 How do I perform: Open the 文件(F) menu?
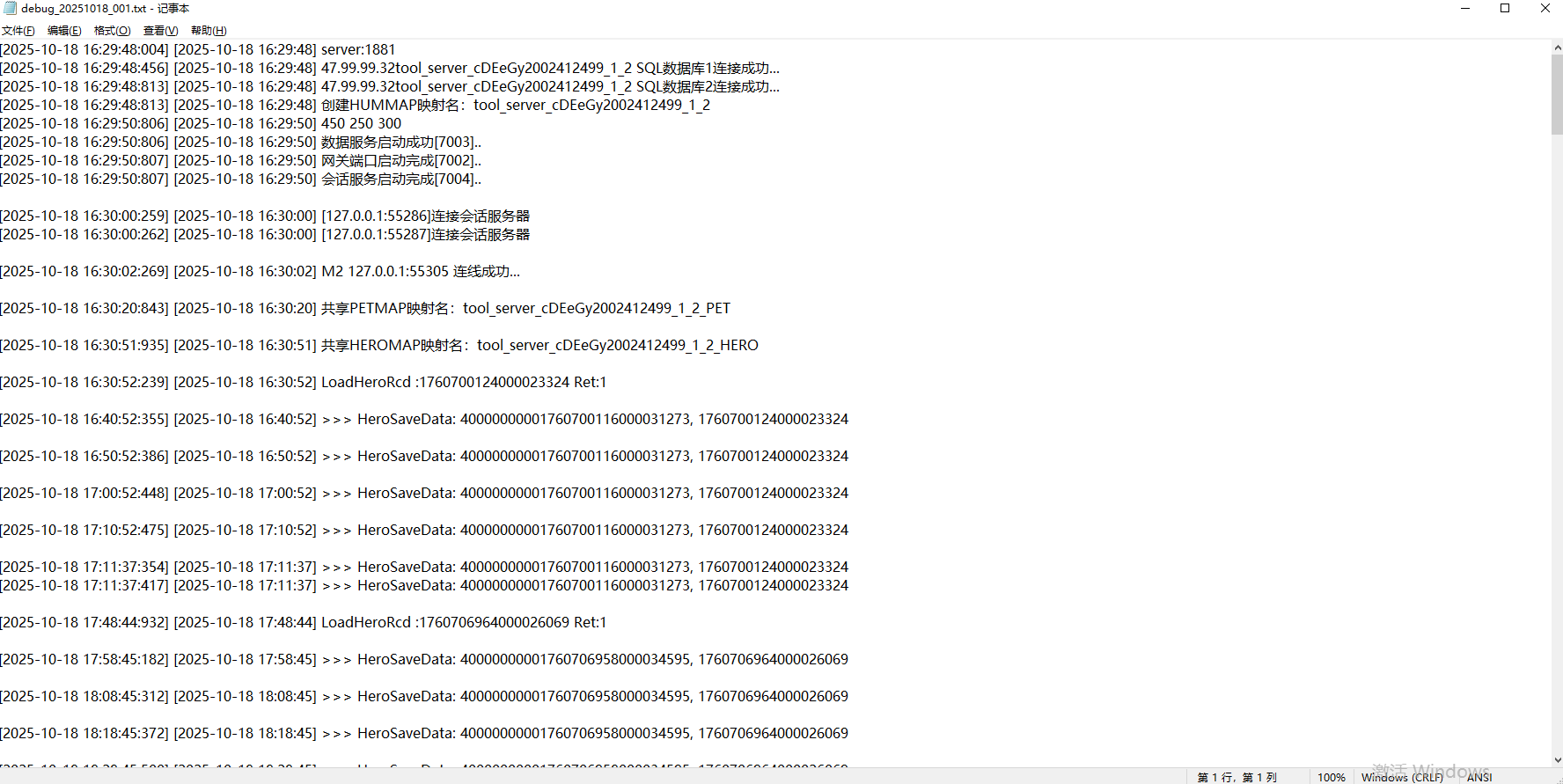18,31
